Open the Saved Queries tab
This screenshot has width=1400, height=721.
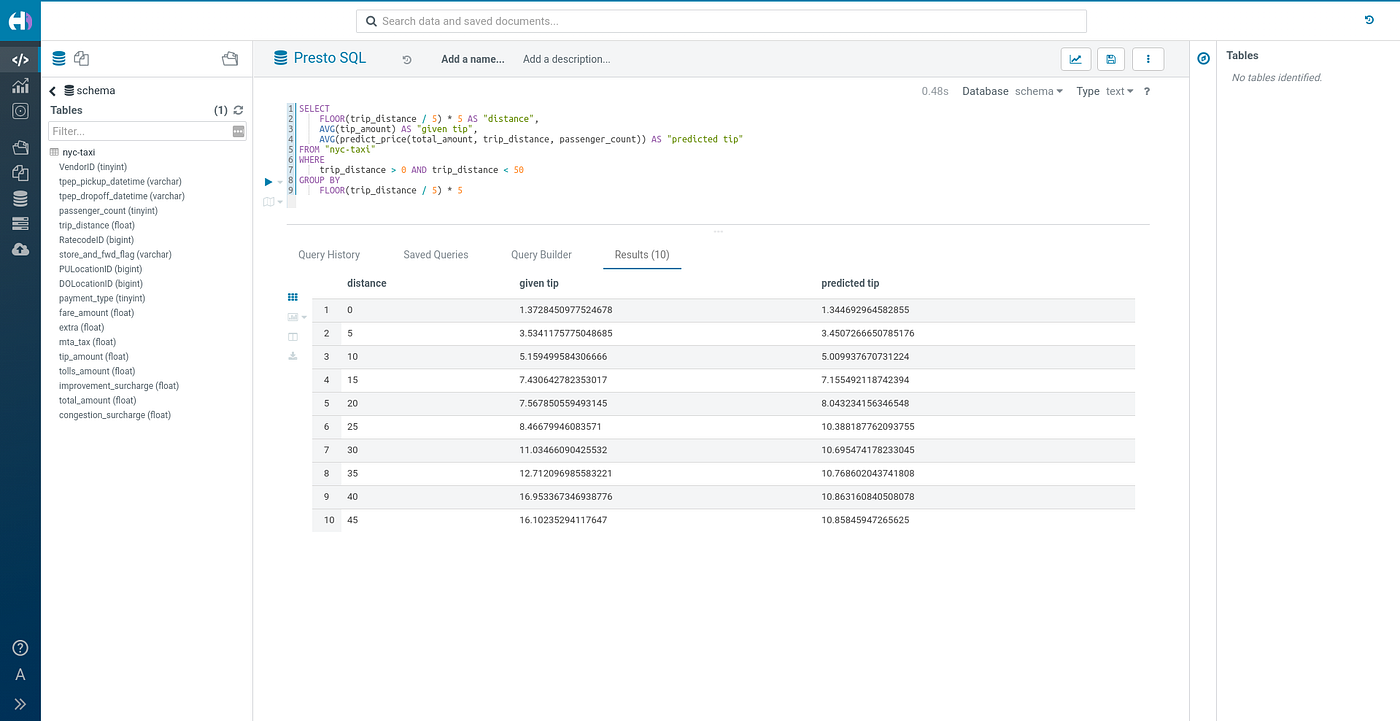(436, 254)
